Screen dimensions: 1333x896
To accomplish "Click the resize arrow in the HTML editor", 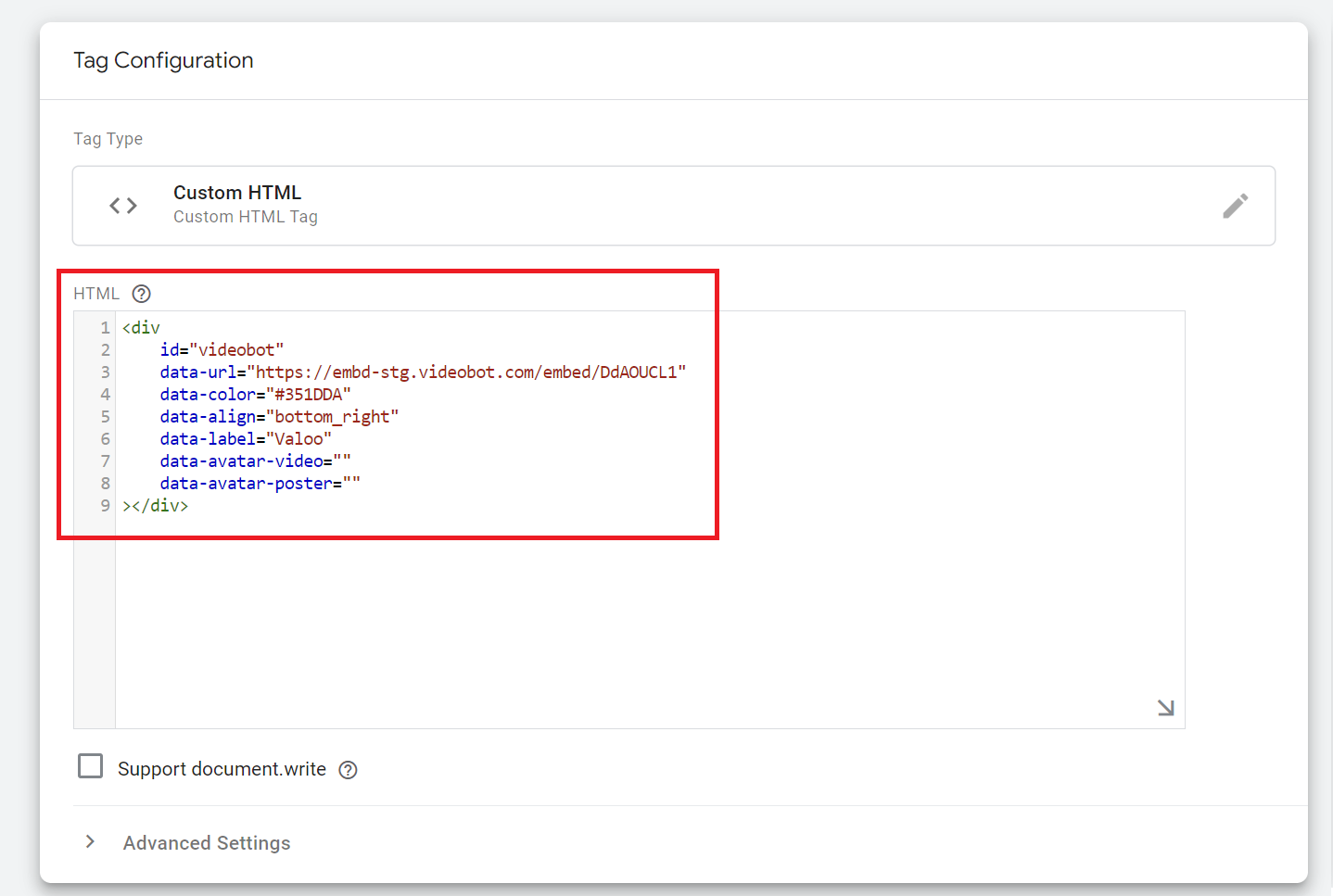I will coord(1165,708).
